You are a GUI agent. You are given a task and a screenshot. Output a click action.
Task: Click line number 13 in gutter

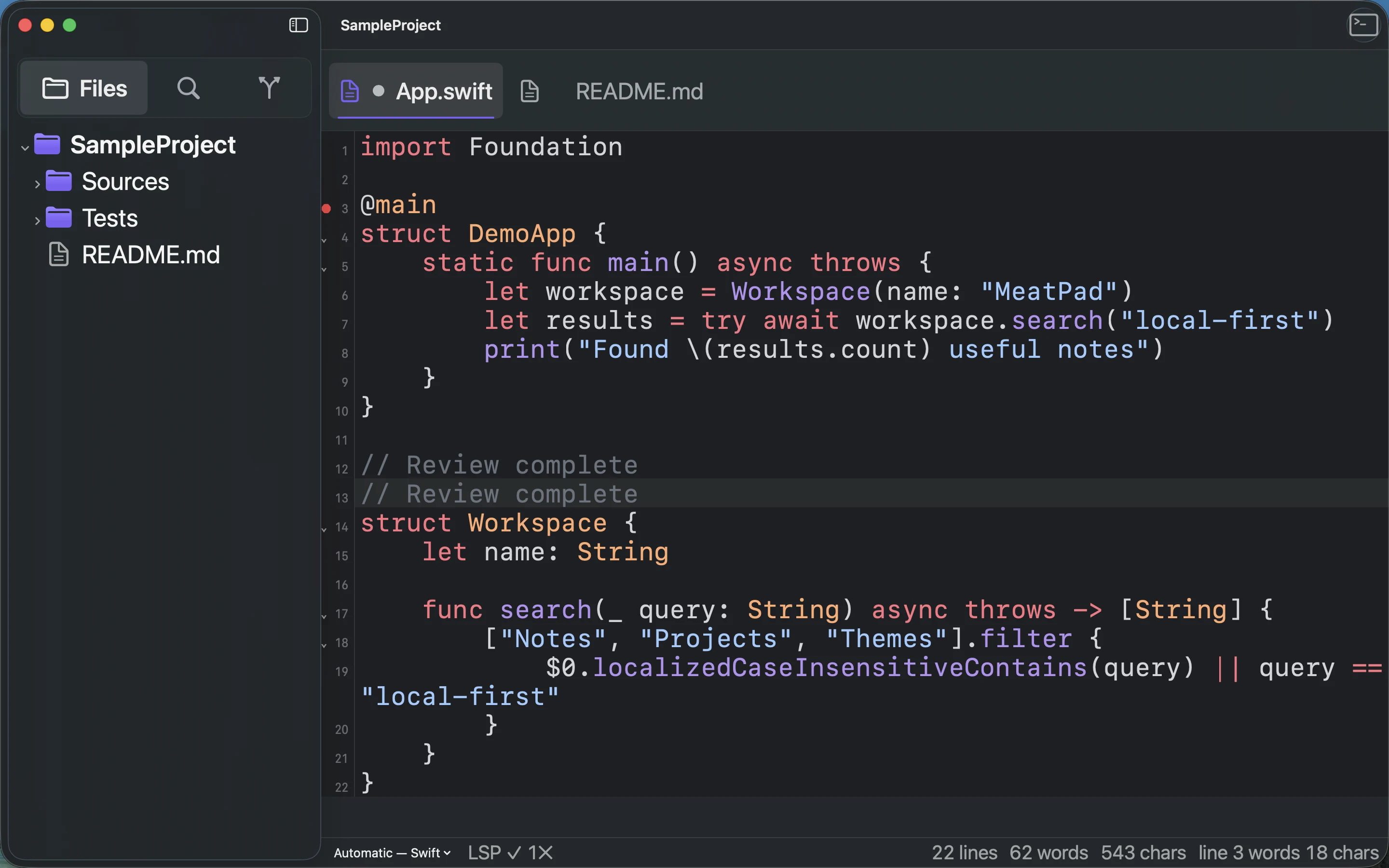tap(341, 498)
